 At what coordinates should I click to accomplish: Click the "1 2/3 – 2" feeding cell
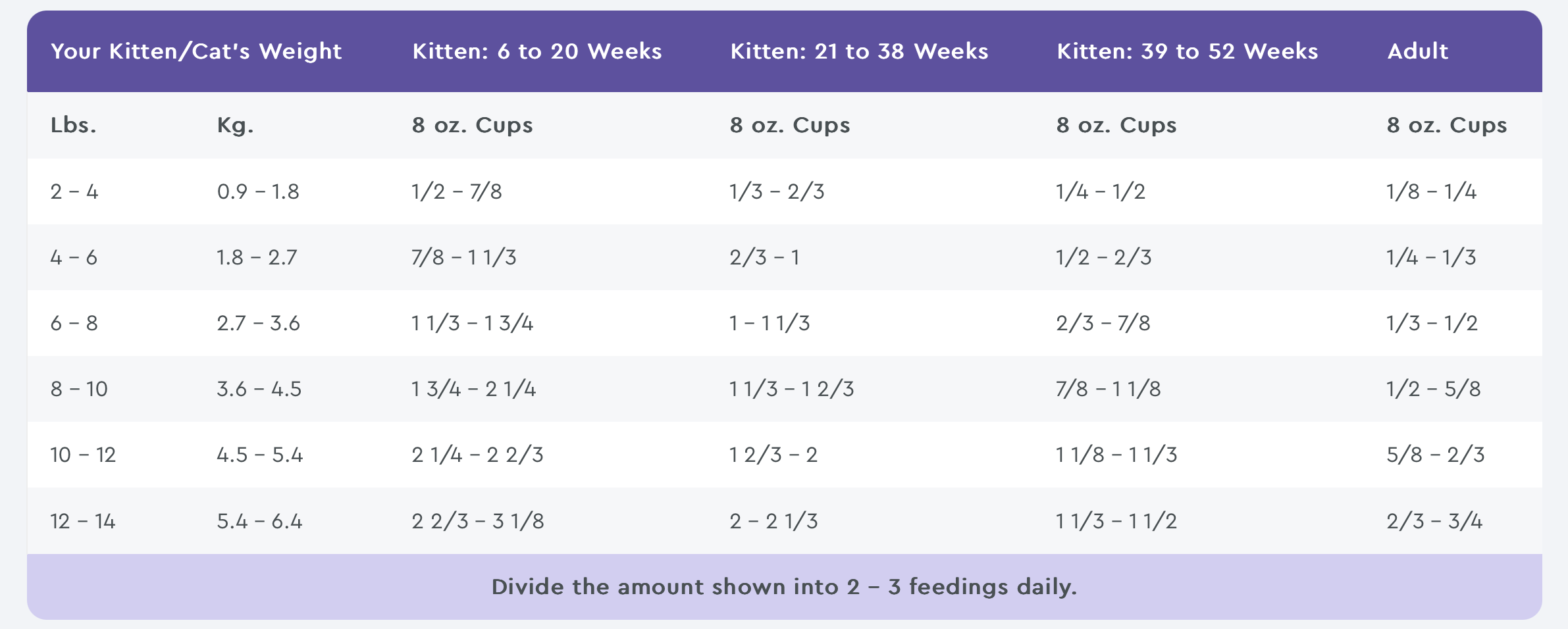(773, 455)
